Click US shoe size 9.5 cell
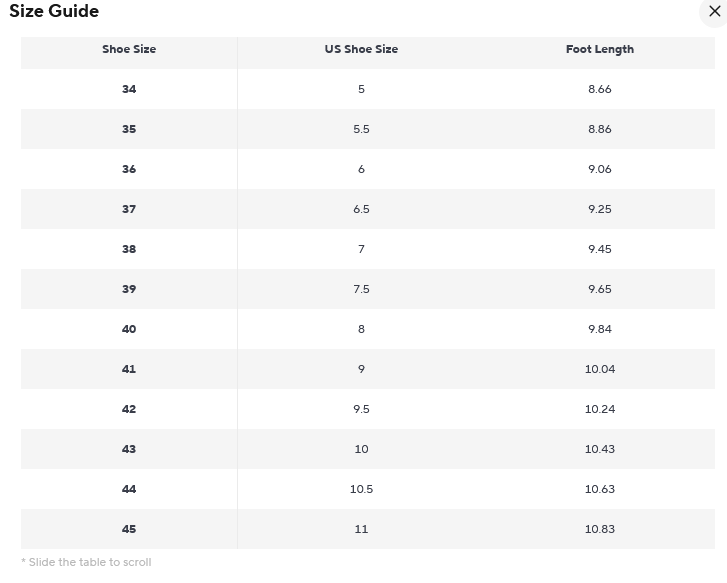 click(361, 409)
